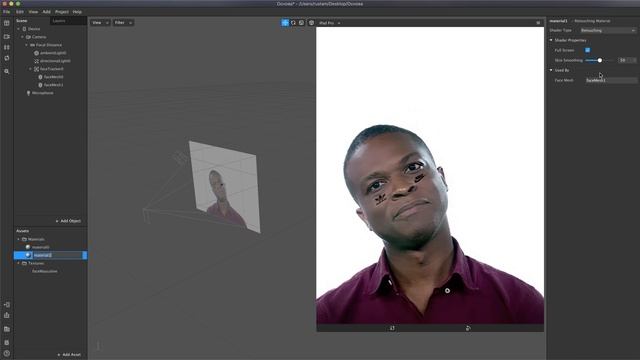
Task: Click the Add Asset button
Action: pyautogui.click(x=69, y=355)
